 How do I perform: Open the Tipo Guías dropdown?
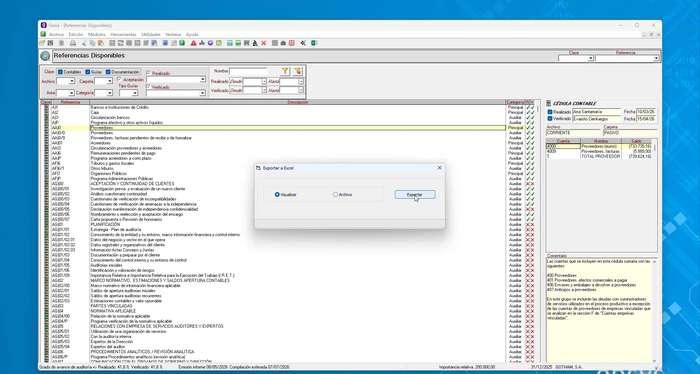(x=135, y=93)
